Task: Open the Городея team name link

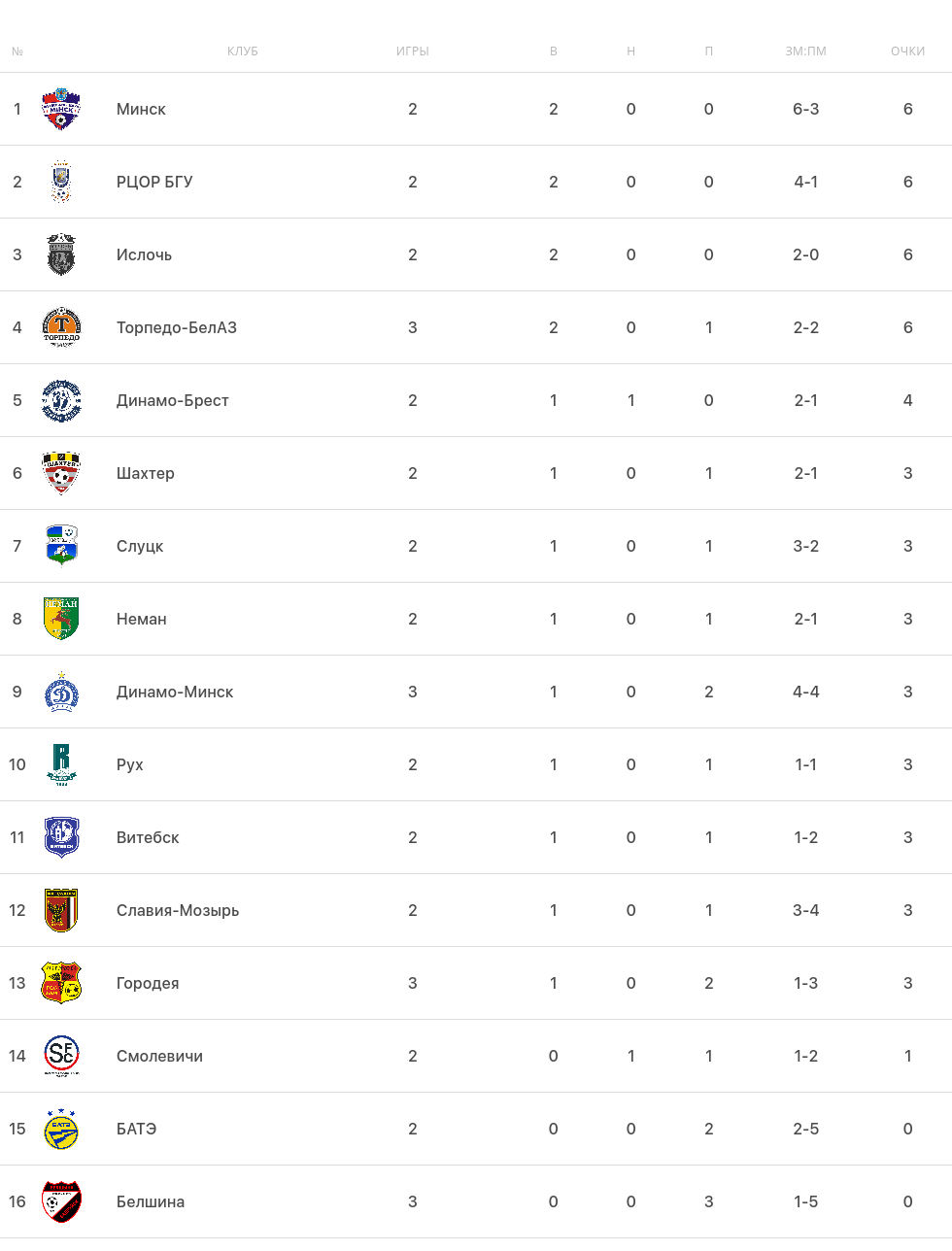Action: (x=148, y=983)
